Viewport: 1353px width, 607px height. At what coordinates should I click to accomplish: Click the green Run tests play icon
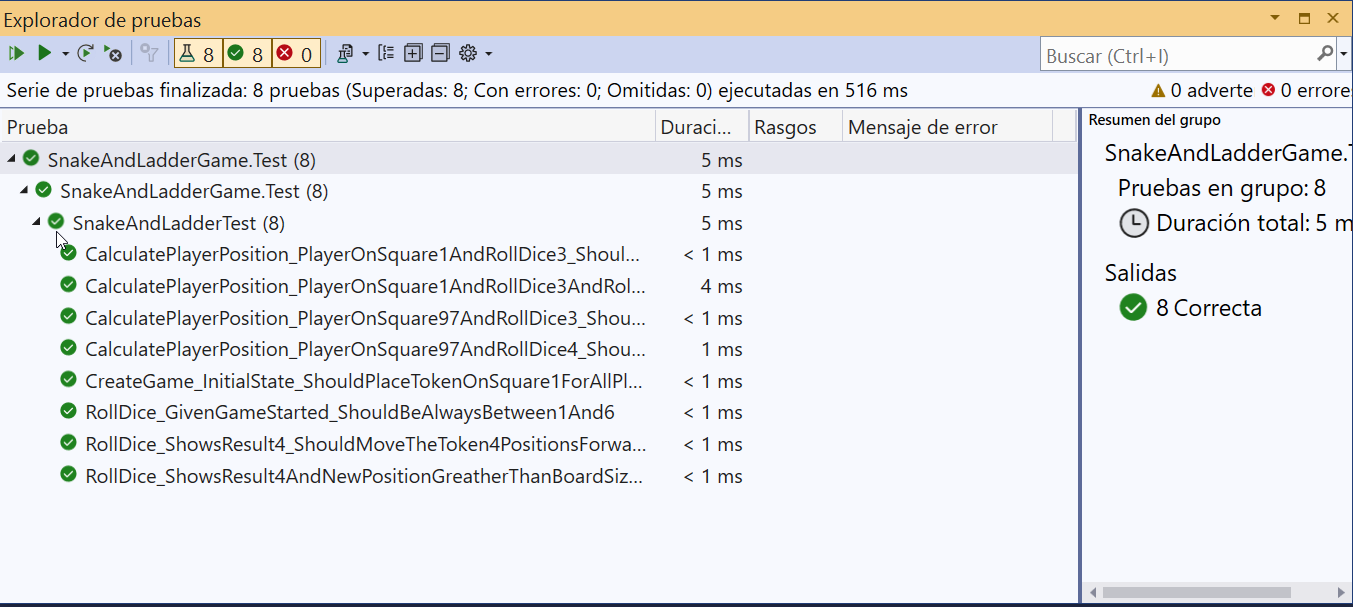tap(44, 52)
